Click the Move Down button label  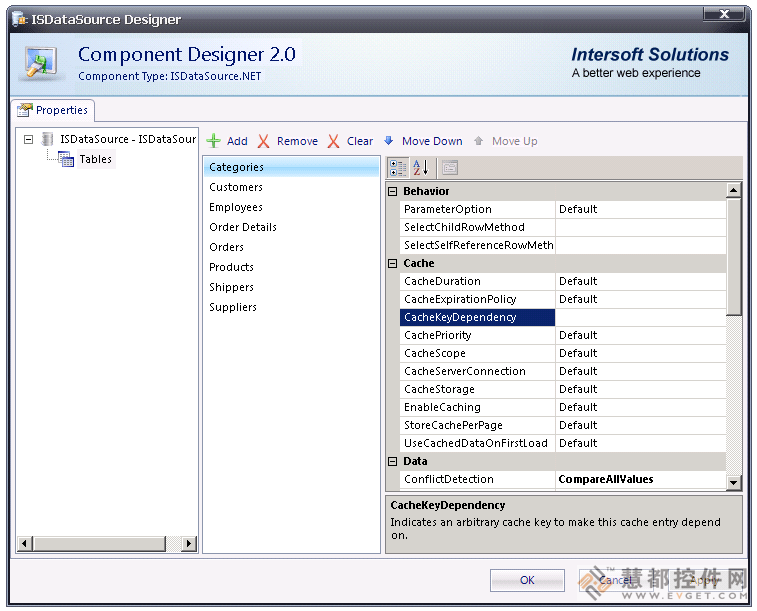tap(432, 141)
